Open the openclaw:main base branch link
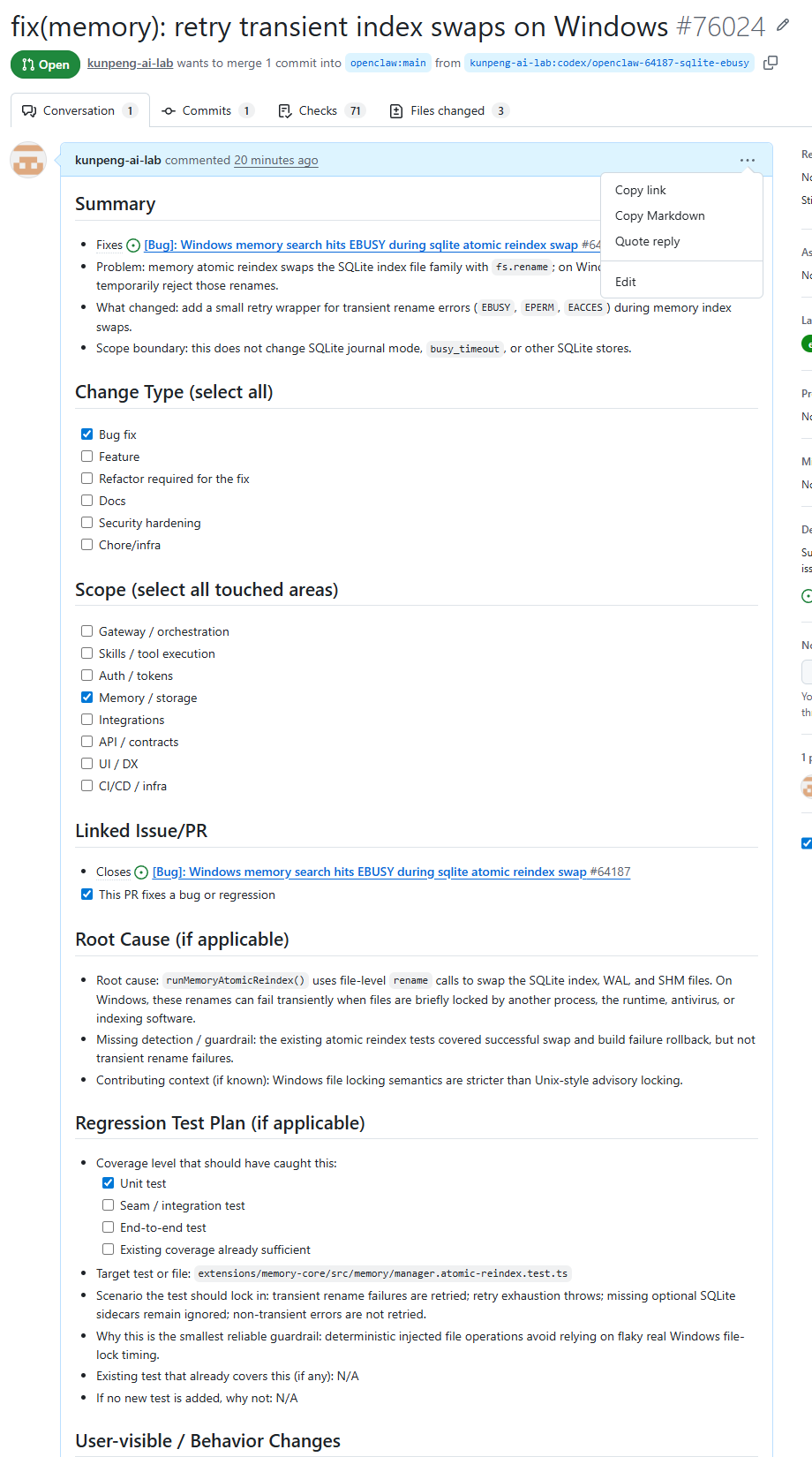Viewport: 812px width, 1457px height. tap(388, 63)
